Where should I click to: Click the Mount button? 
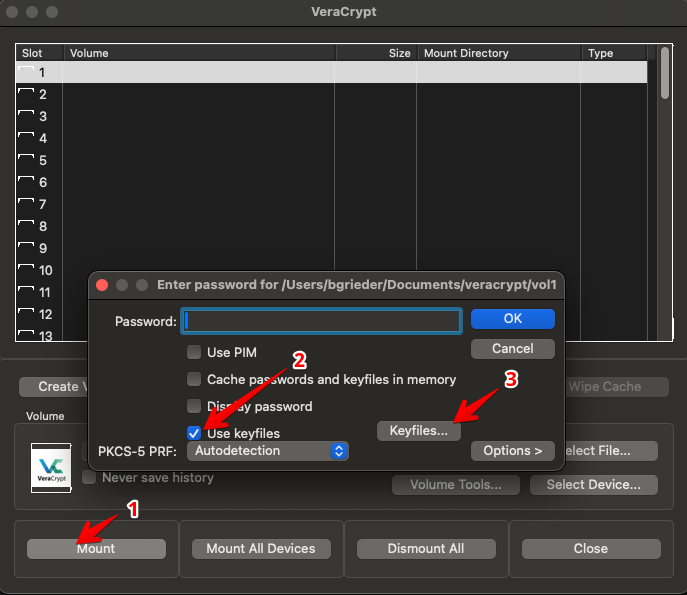tap(96, 549)
